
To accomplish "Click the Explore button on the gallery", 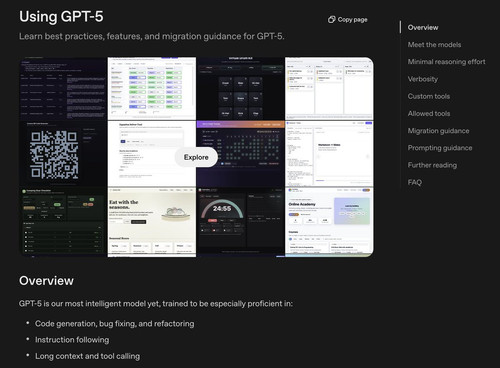I will pyautogui.click(x=196, y=157).
